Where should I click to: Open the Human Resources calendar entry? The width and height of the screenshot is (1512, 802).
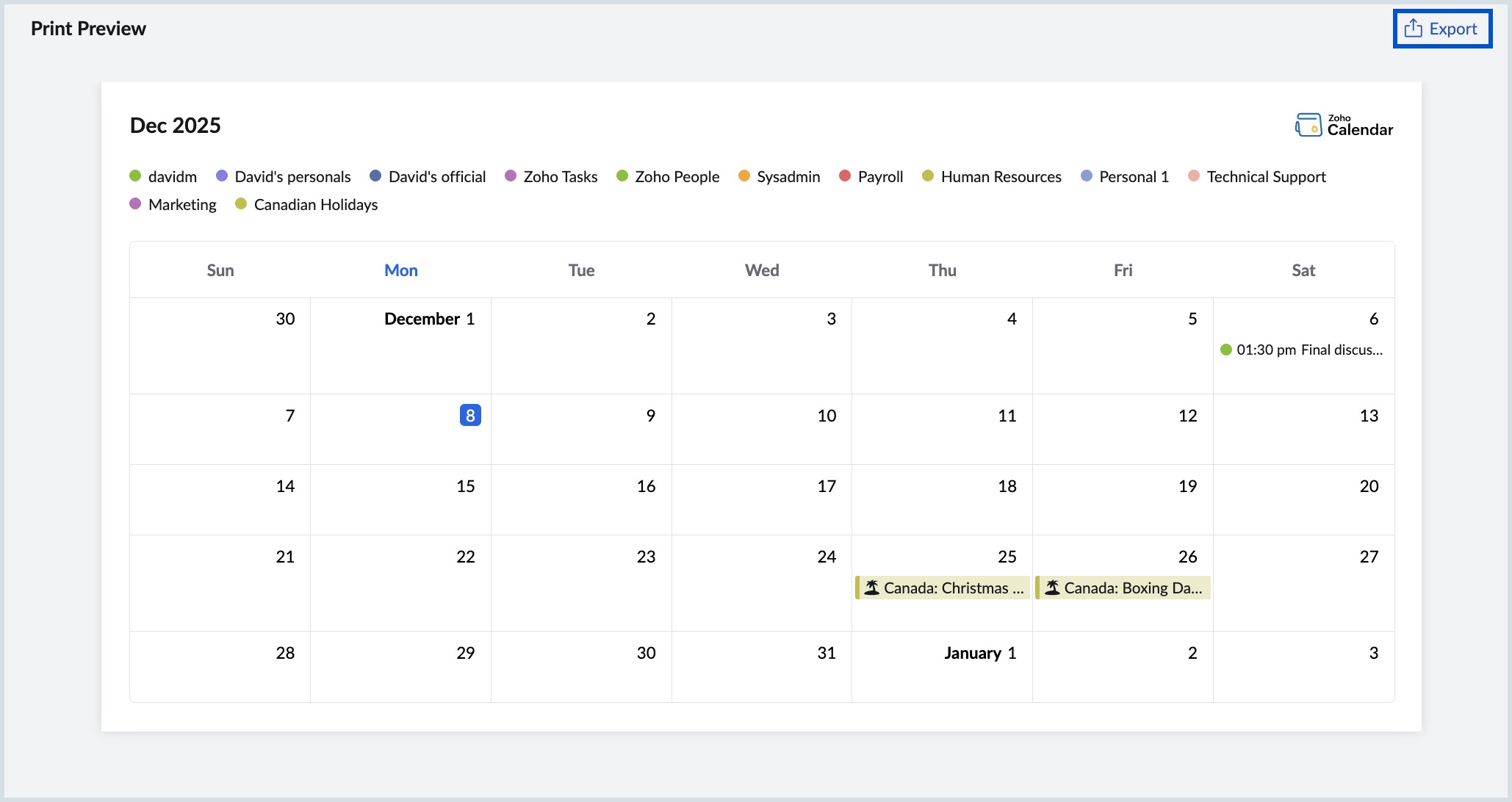(1001, 176)
